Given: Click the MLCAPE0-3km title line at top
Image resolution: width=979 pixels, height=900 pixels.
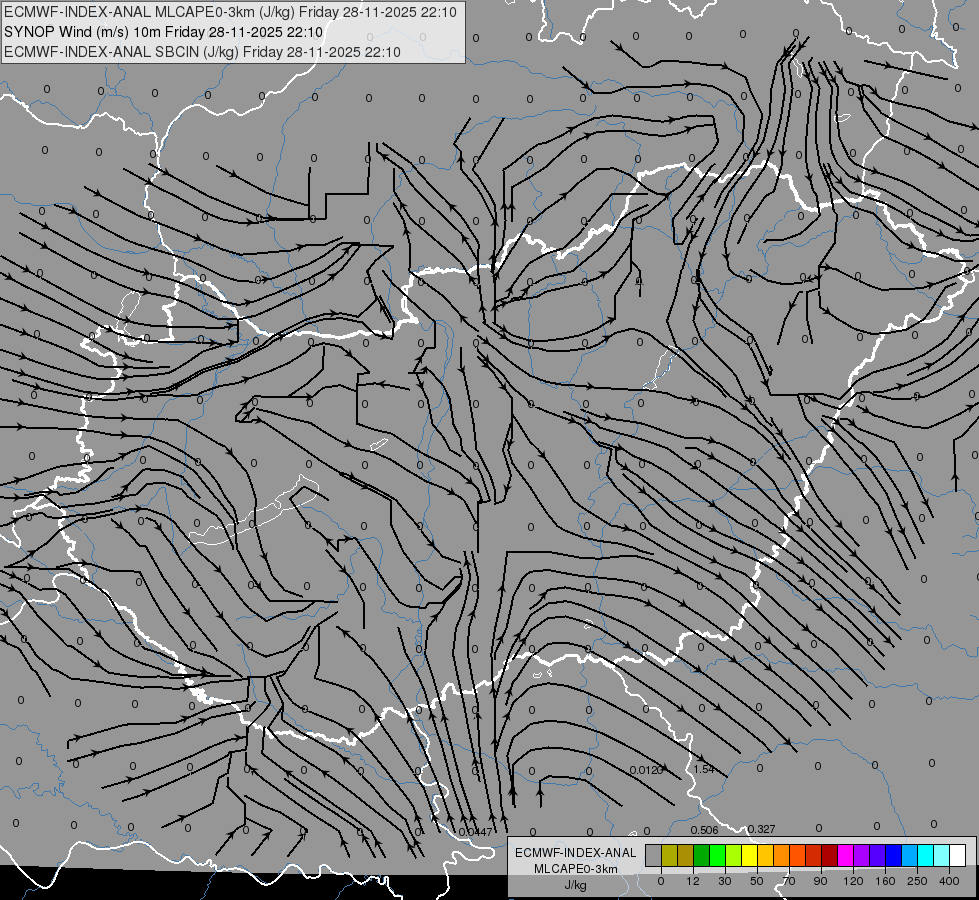Looking at the screenshot, I should pos(230,12).
